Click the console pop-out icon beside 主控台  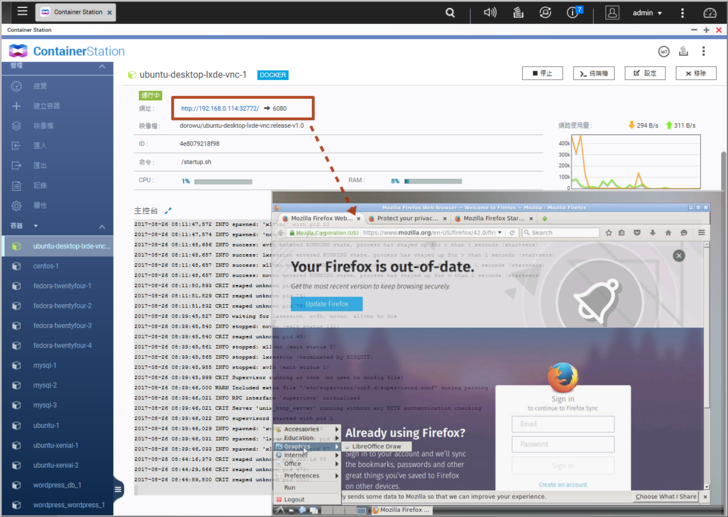point(168,211)
